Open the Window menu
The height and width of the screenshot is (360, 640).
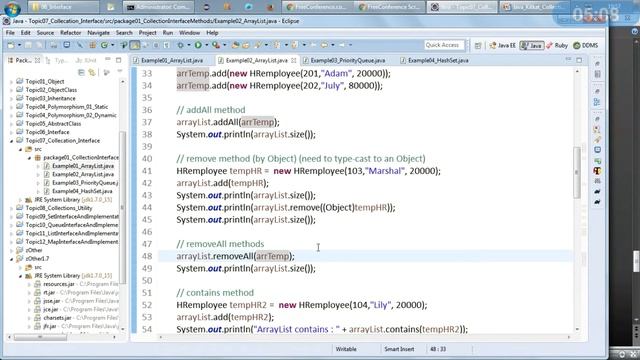pos(190,33)
